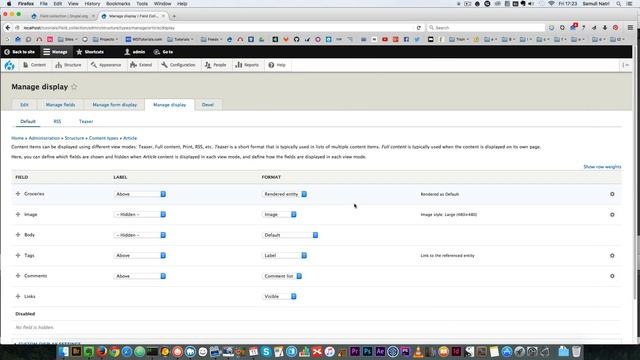Grab the Tags row drag handle

[x=18, y=255]
